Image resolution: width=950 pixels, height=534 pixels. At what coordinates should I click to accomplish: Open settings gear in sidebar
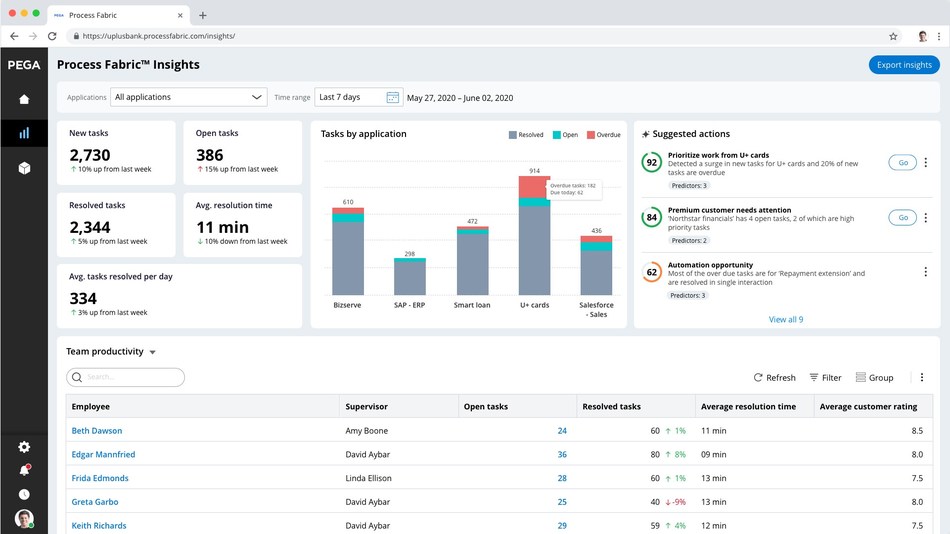click(24, 447)
